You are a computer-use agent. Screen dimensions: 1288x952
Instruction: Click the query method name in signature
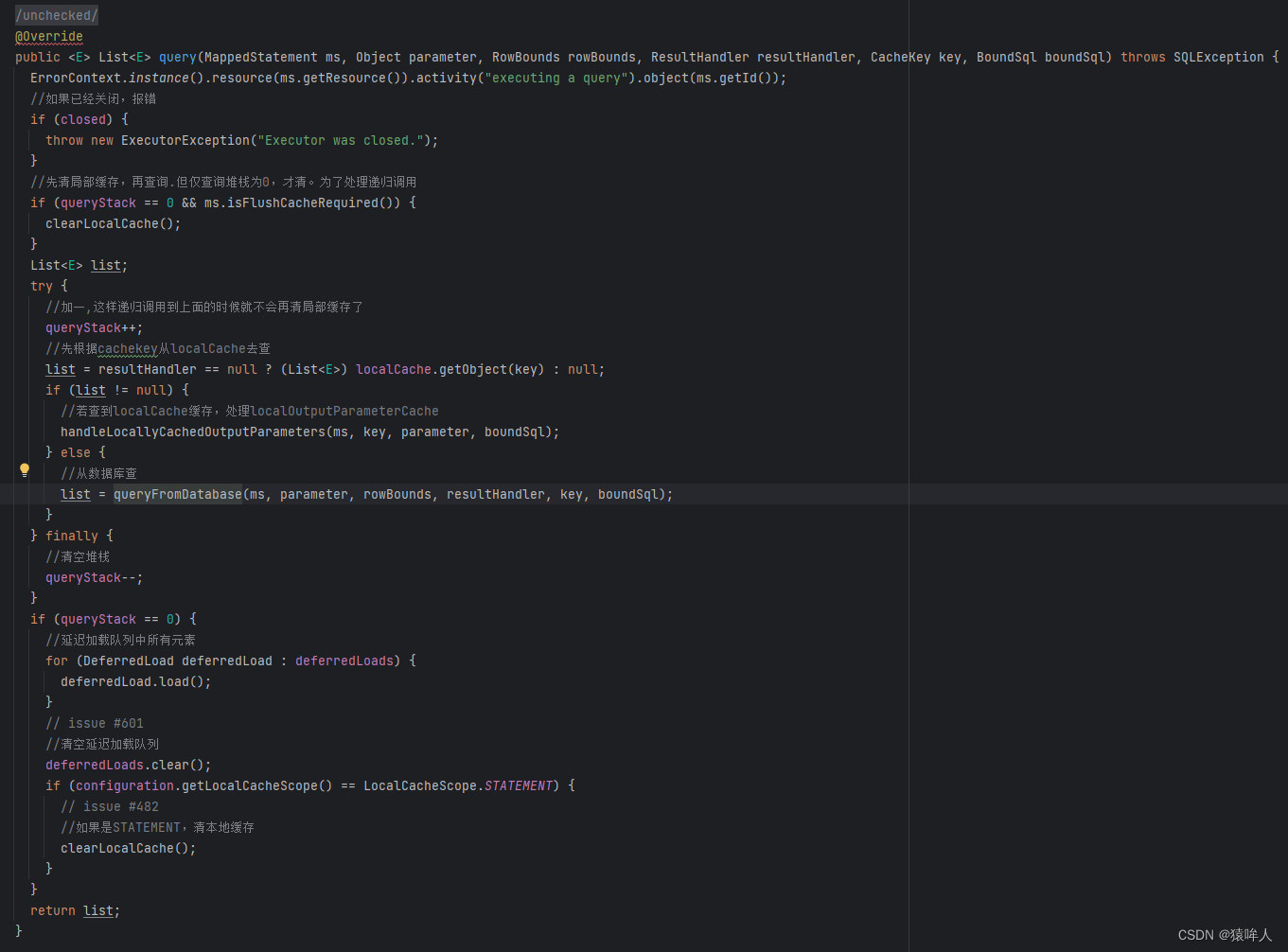point(178,57)
